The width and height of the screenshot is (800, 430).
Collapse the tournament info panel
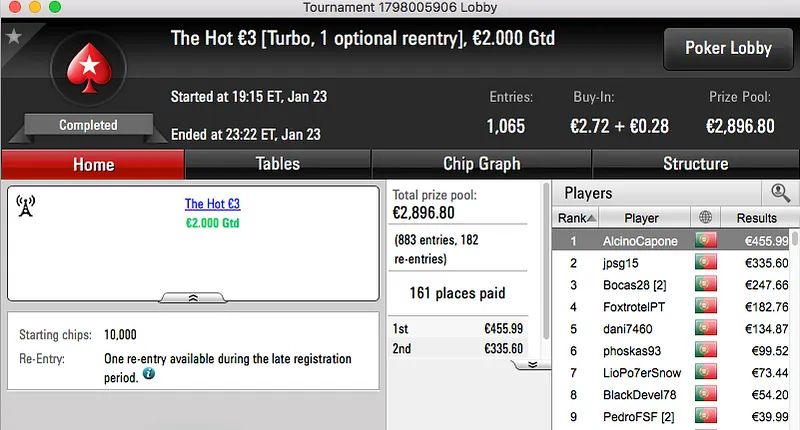pos(193,297)
